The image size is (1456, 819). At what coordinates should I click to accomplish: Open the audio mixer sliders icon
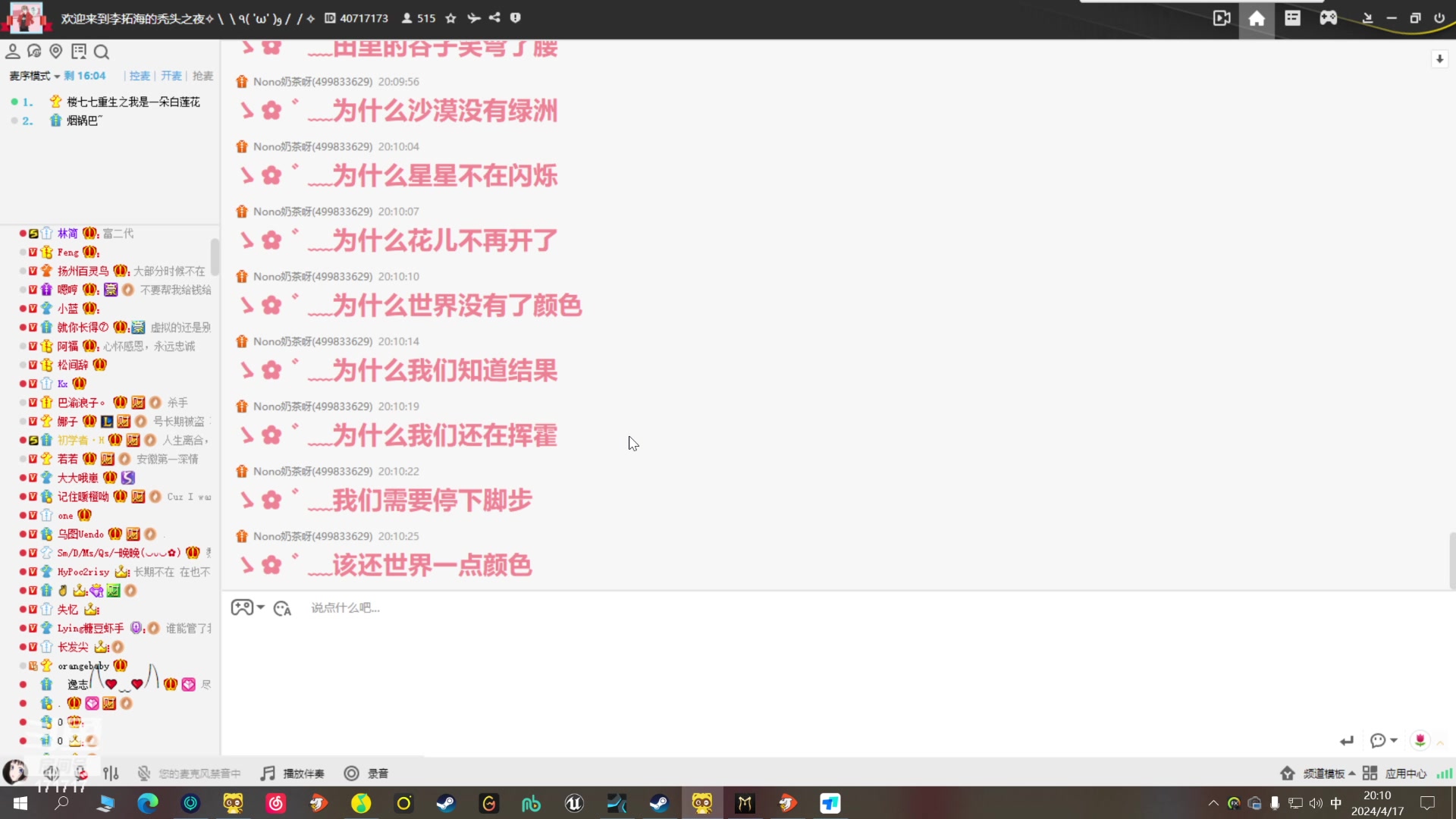(x=111, y=773)
